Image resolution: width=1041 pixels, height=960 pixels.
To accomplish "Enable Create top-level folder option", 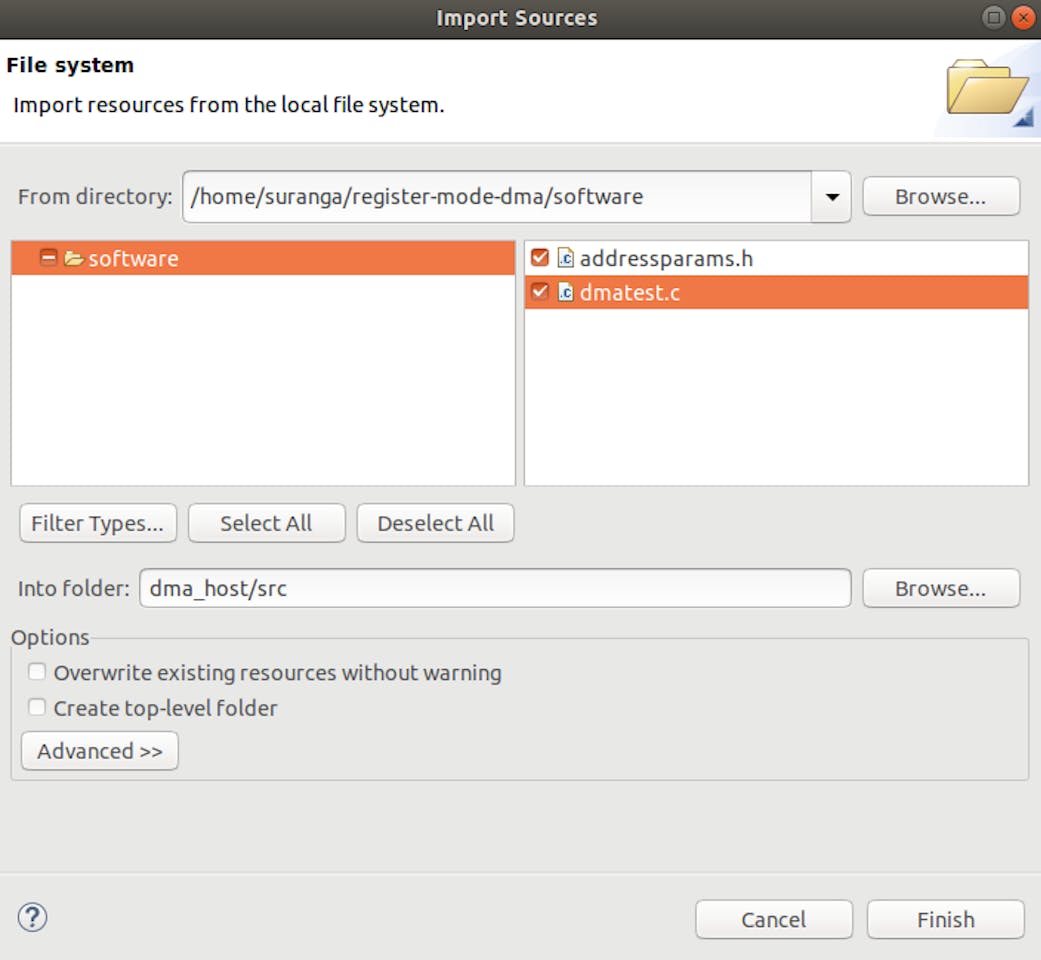I will pos(37,706).
